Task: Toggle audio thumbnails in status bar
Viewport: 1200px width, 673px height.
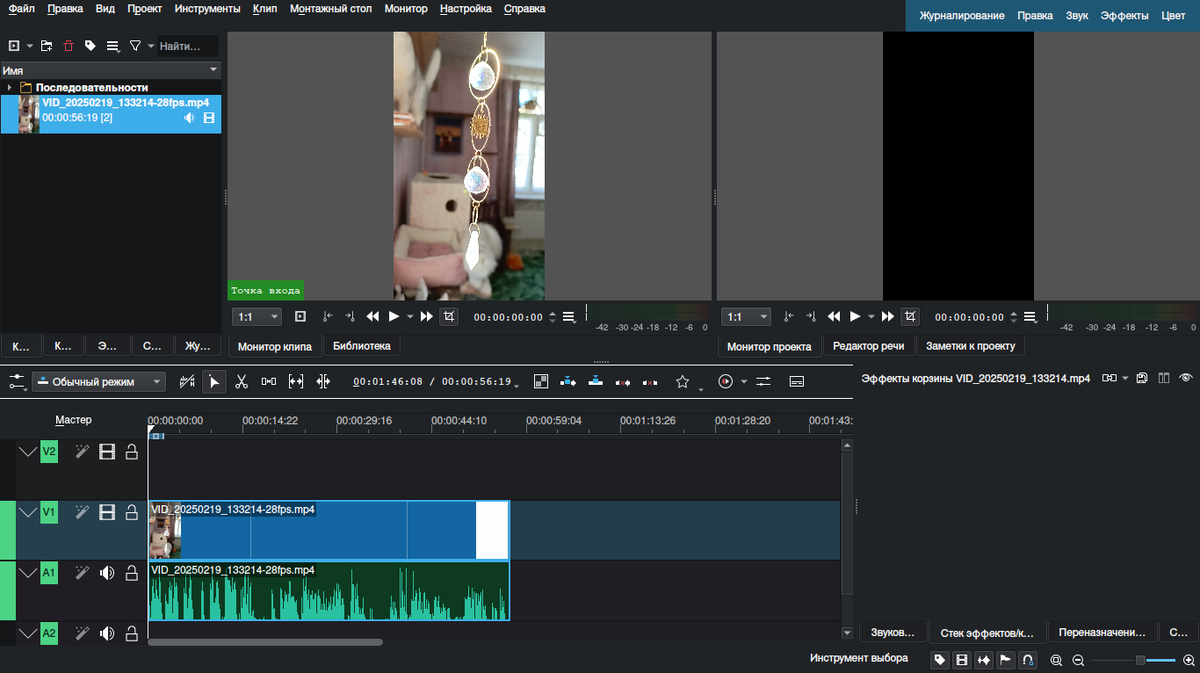Action: 984,660
